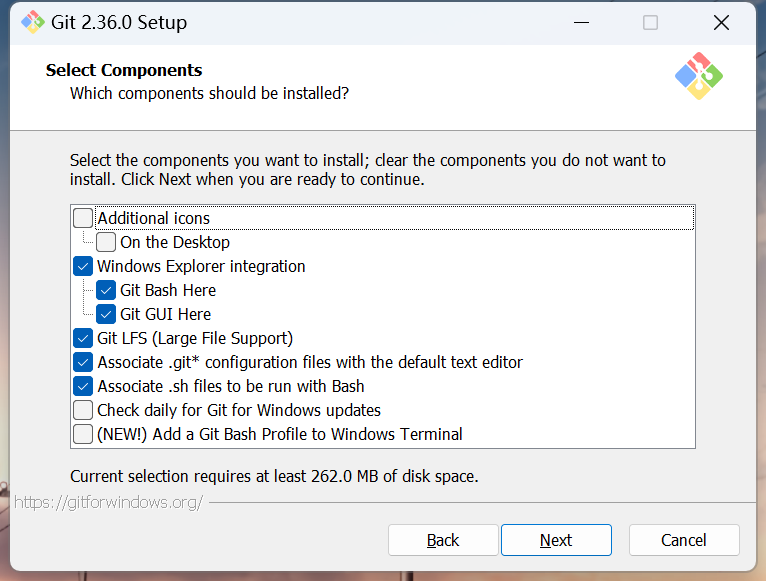
Task: Uncheck Git Bash Here option
Action: pyautogui.click(x=106, y=290)
